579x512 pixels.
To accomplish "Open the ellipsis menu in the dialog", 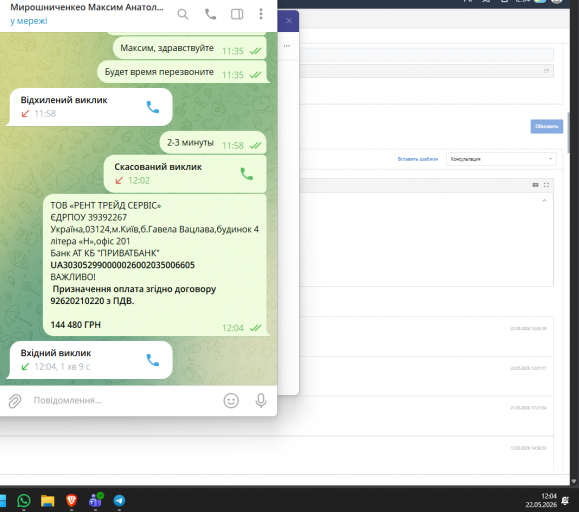I will point(287,46).
